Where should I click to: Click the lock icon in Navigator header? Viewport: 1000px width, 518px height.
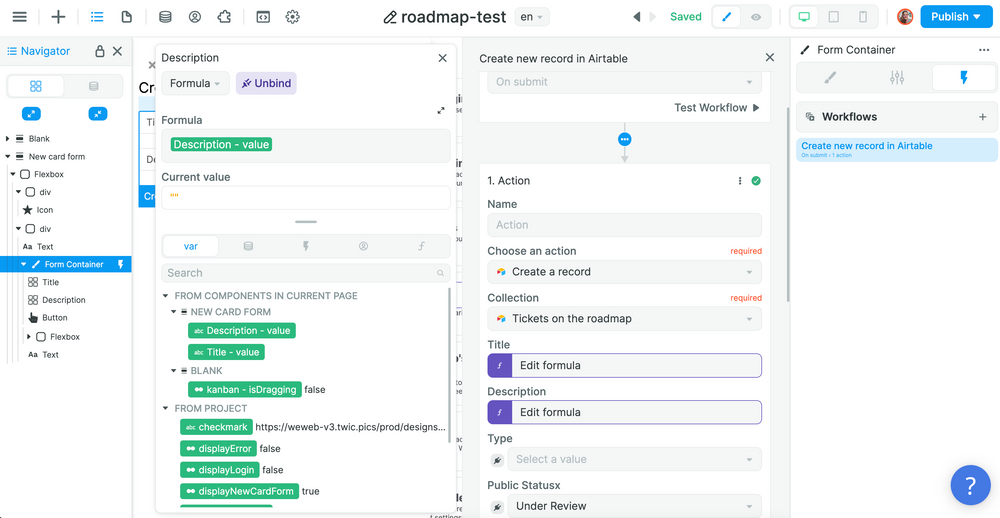pyautogui.click(x=99, y=52)
